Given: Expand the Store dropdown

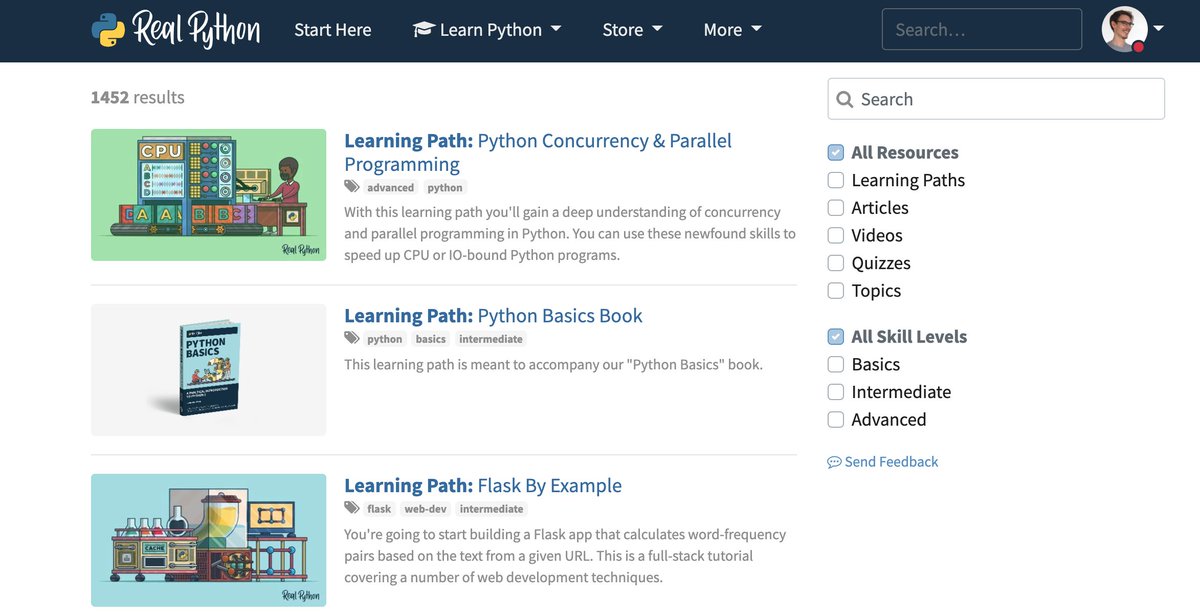Looking at the screenshot, I should (x=632, y=30).
